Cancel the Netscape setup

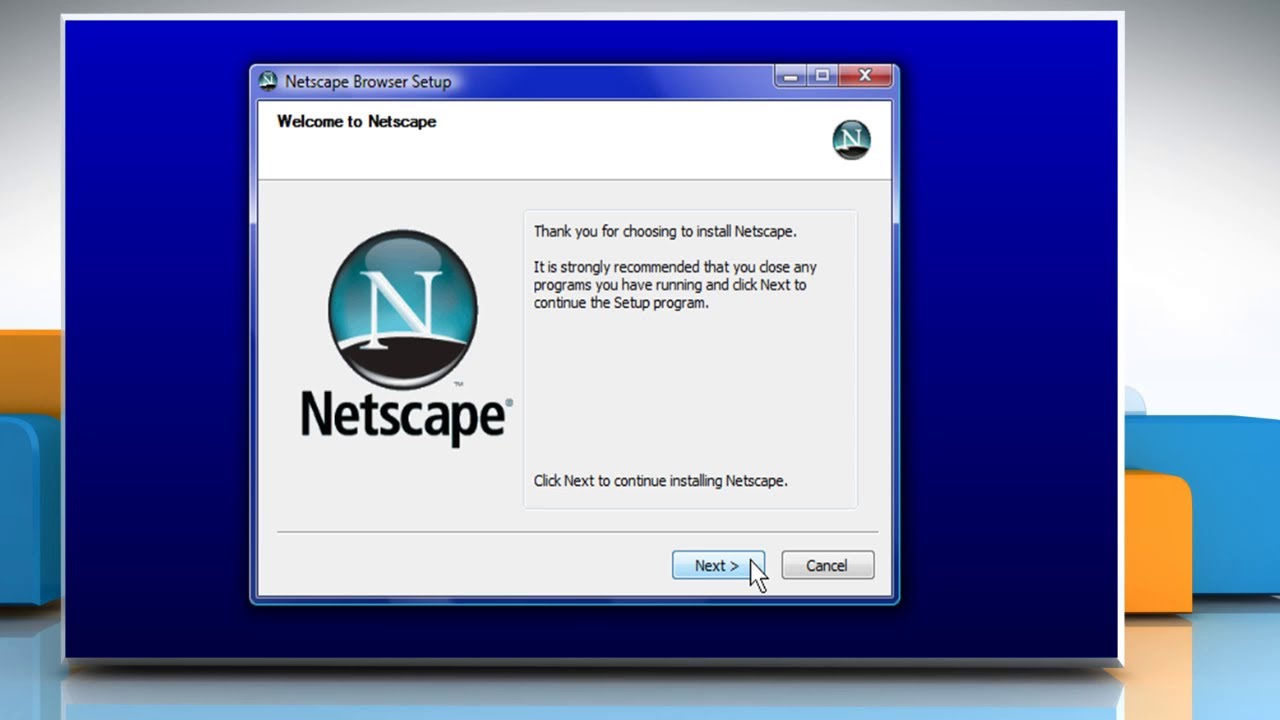tap(827, 565)
